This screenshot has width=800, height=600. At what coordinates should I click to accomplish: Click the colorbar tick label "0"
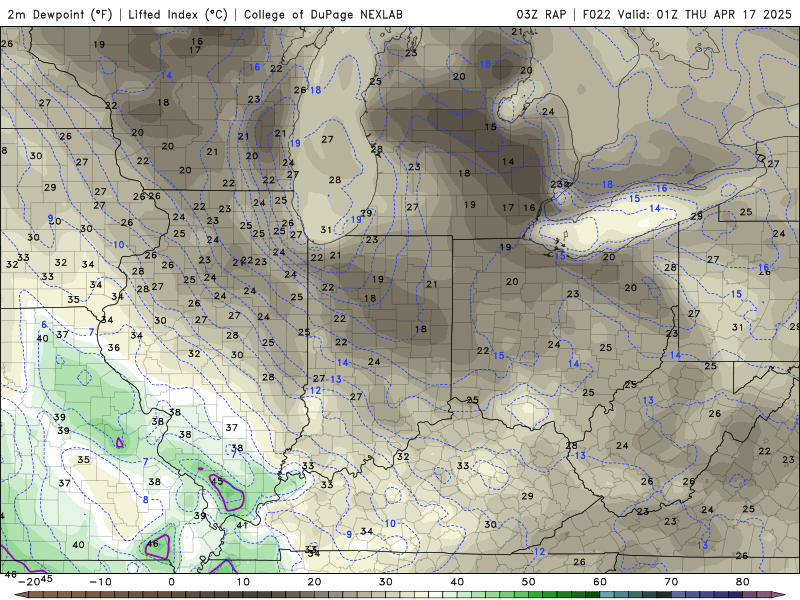pos(171,582)
